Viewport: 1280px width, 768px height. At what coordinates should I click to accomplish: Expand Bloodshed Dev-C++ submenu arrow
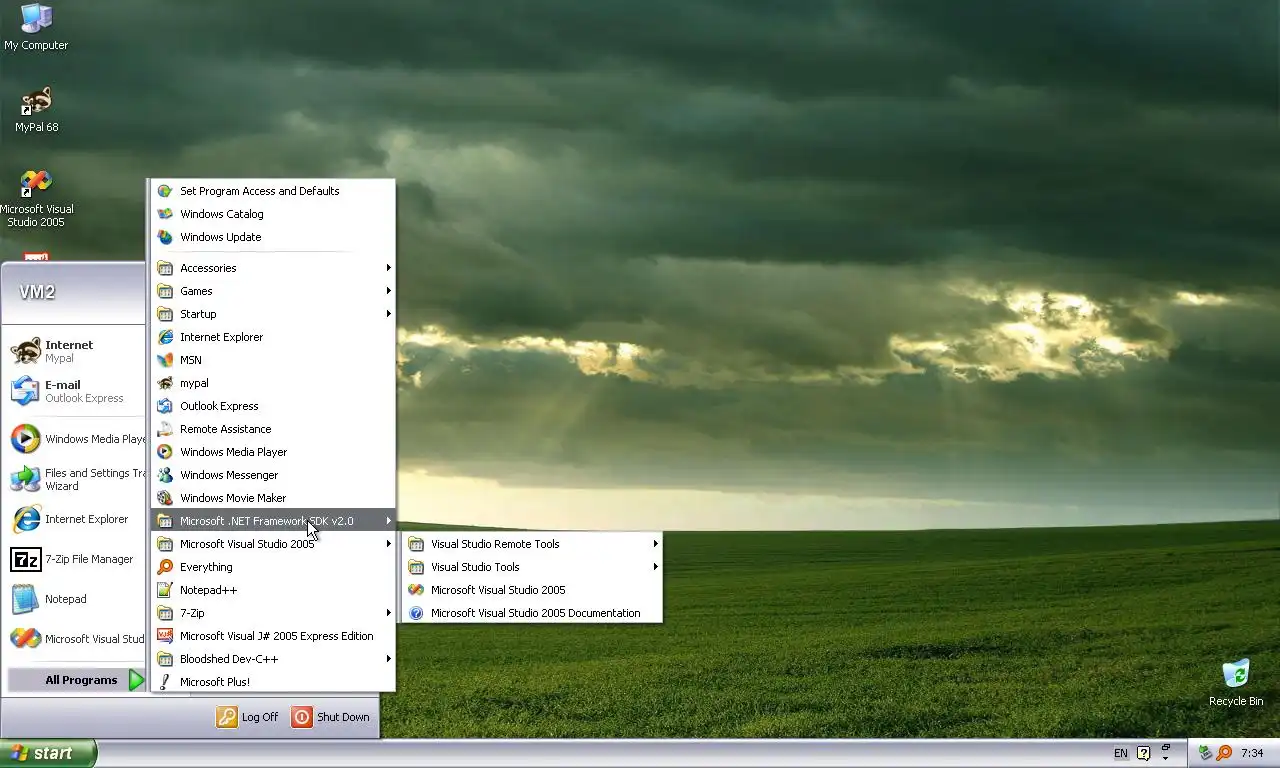(x=388, y=659)
